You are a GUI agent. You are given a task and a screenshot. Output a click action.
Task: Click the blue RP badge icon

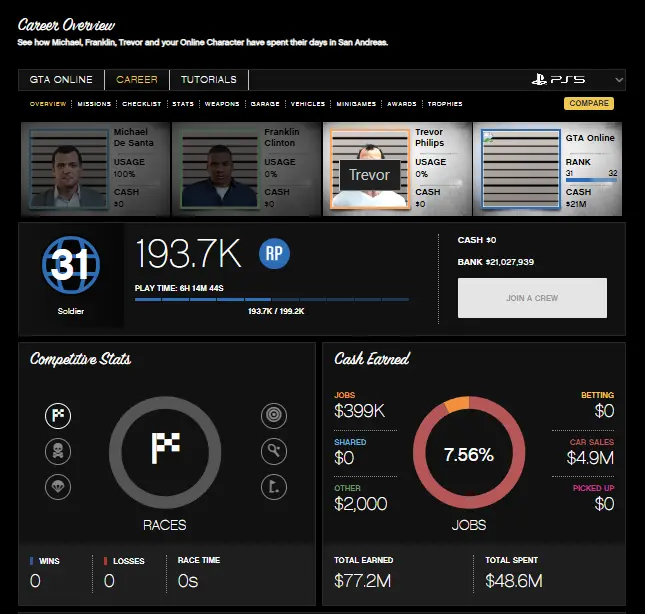pos(274,254)
